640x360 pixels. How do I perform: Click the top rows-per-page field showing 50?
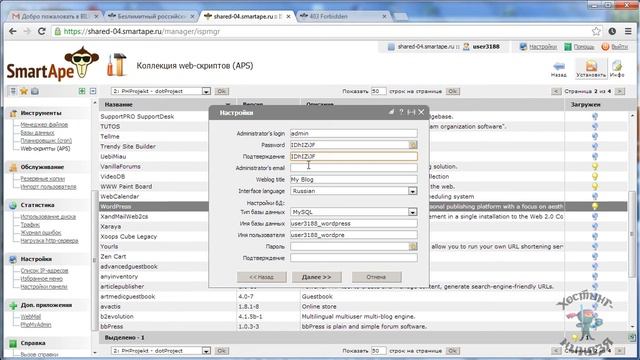(378, 91)
